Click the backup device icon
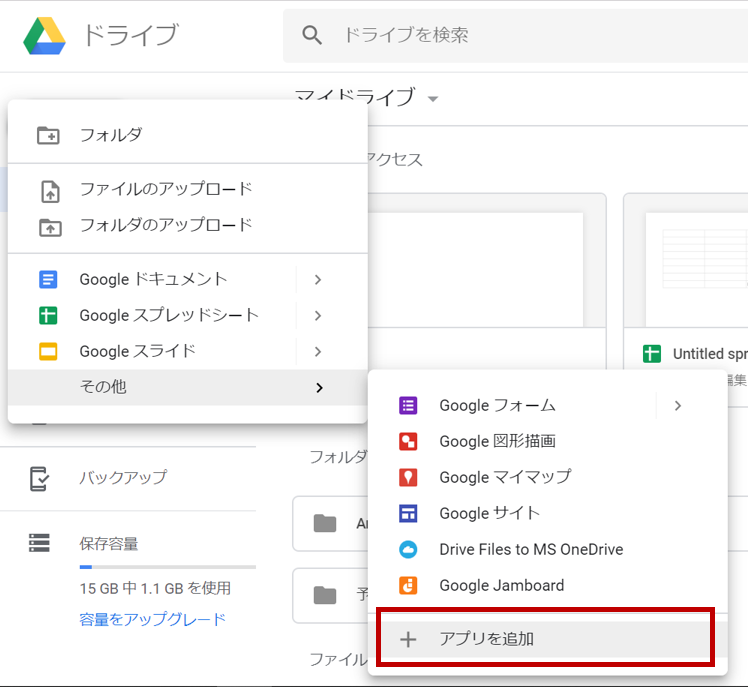 click(x=39, y=479)
